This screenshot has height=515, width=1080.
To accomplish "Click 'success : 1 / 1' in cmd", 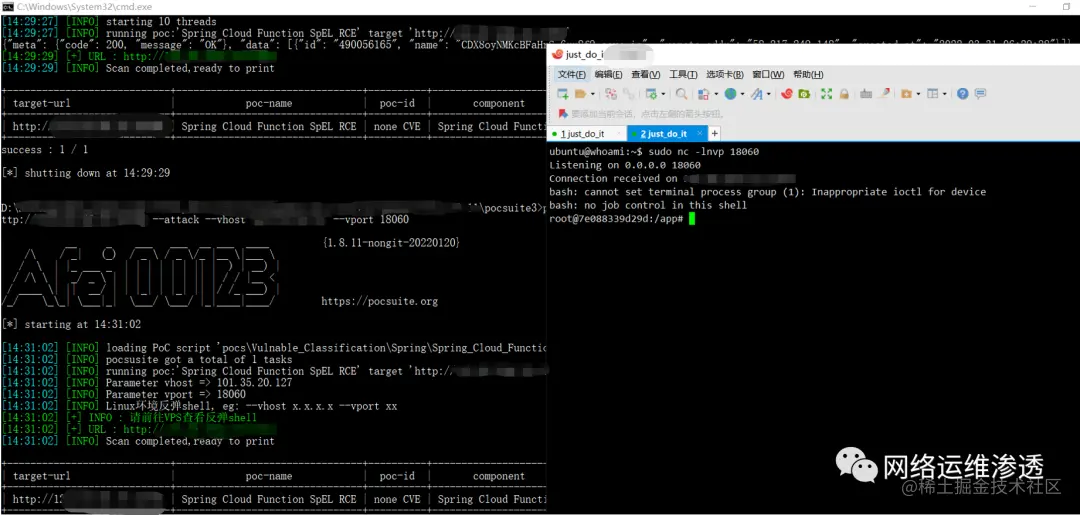I will click(x=45, y=149).
